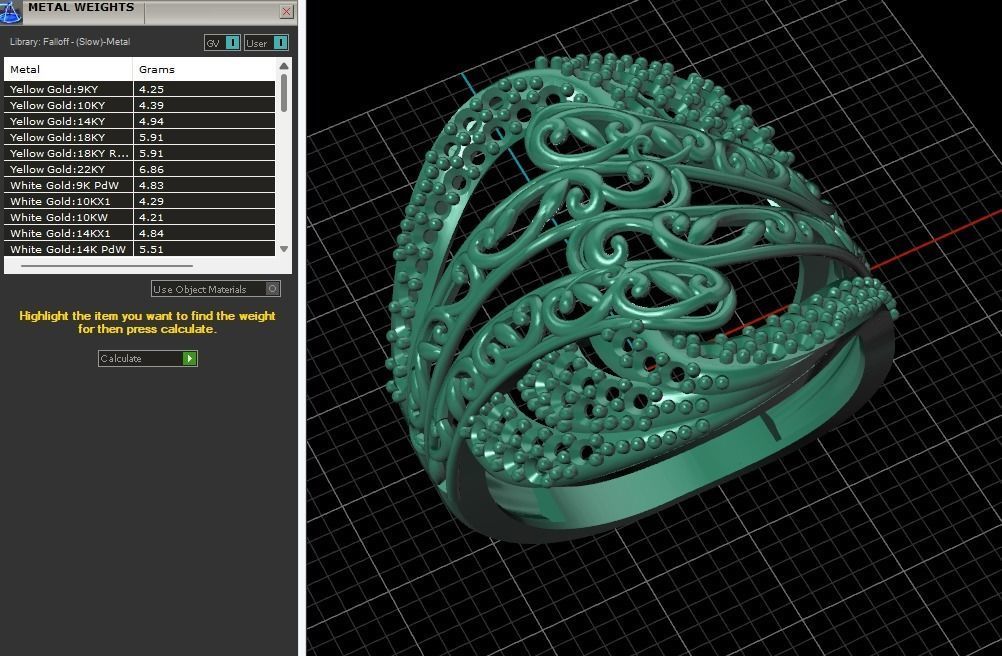Select the White Gold:9K PdW row
Image resolution: width=1002 pixels, height=656 pixels.
tap(139, 185)
